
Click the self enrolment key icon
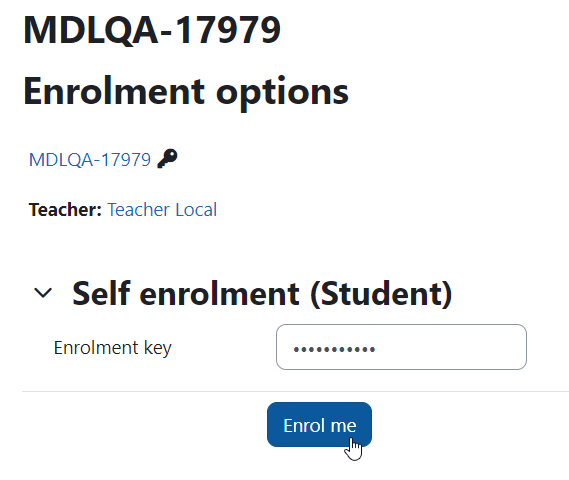167,159
